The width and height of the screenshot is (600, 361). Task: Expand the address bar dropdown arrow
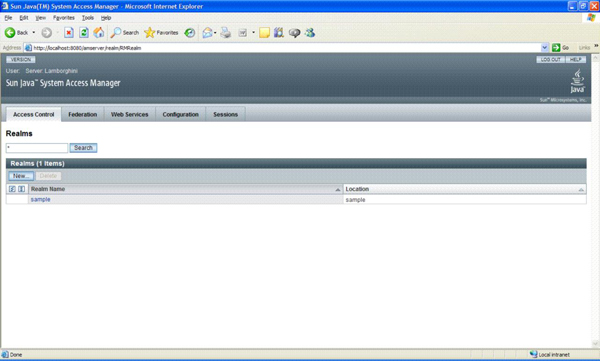545,48
